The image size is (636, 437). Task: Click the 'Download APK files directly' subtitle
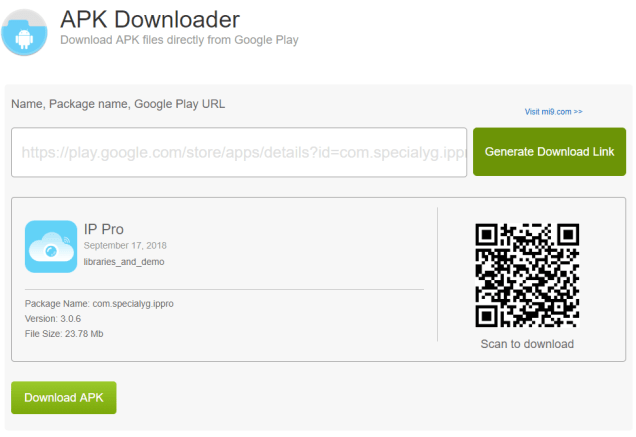point(179,40)
